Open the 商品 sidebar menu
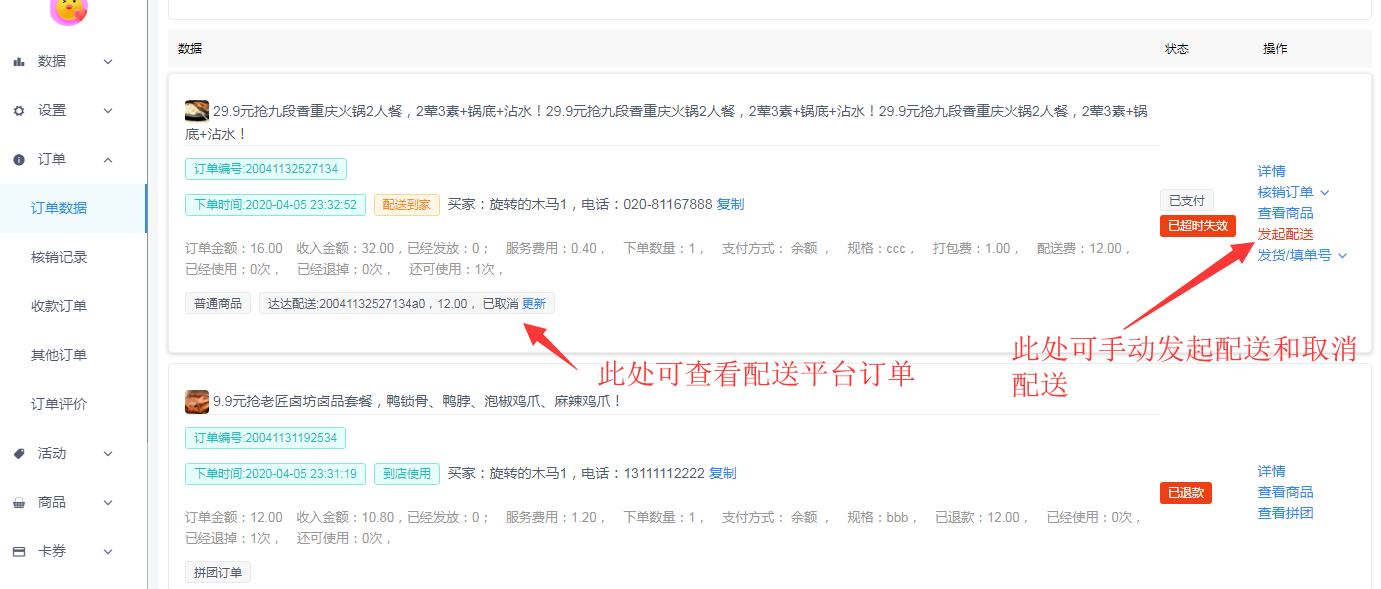1381x589 pixels. click(73, 503)
